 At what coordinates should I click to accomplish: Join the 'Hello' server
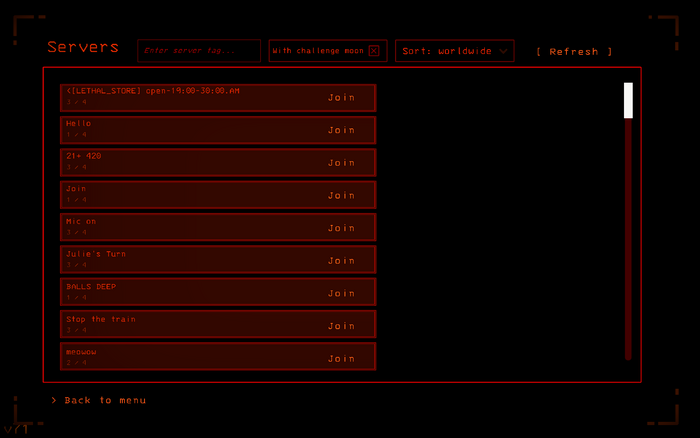coord(341,130)
